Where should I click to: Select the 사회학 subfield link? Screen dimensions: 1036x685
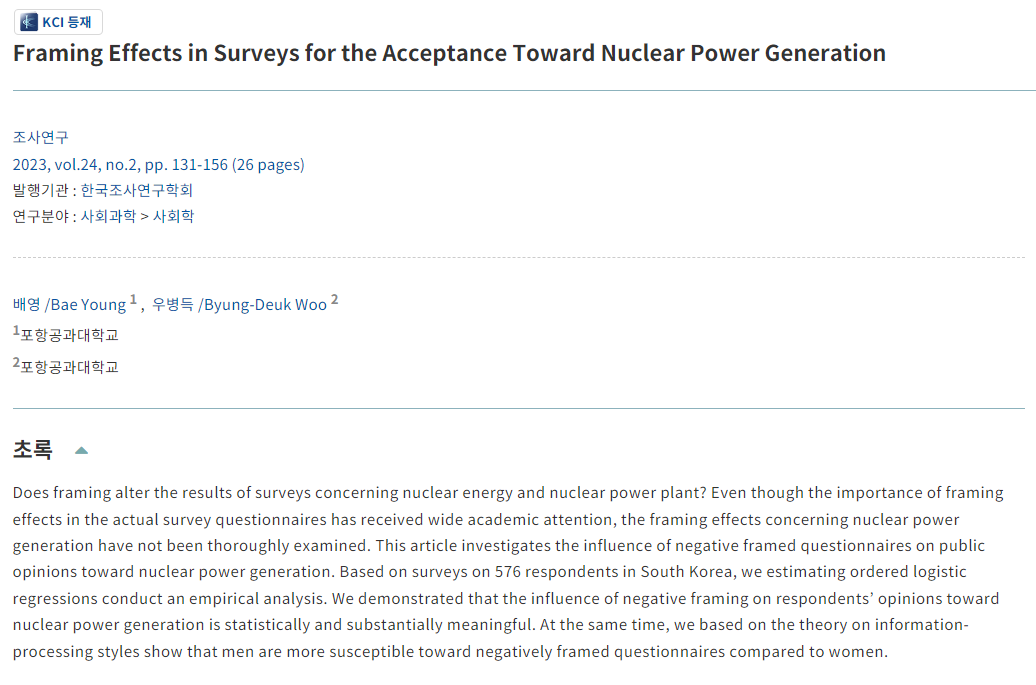(174, 216)
